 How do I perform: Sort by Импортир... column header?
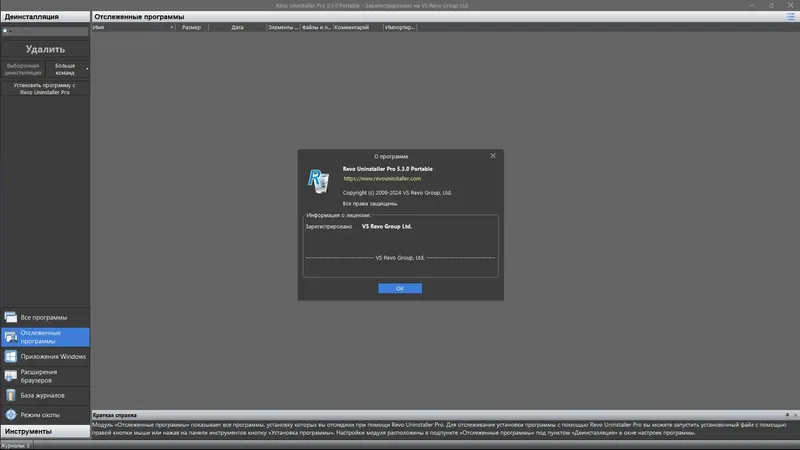click(400, 28)
